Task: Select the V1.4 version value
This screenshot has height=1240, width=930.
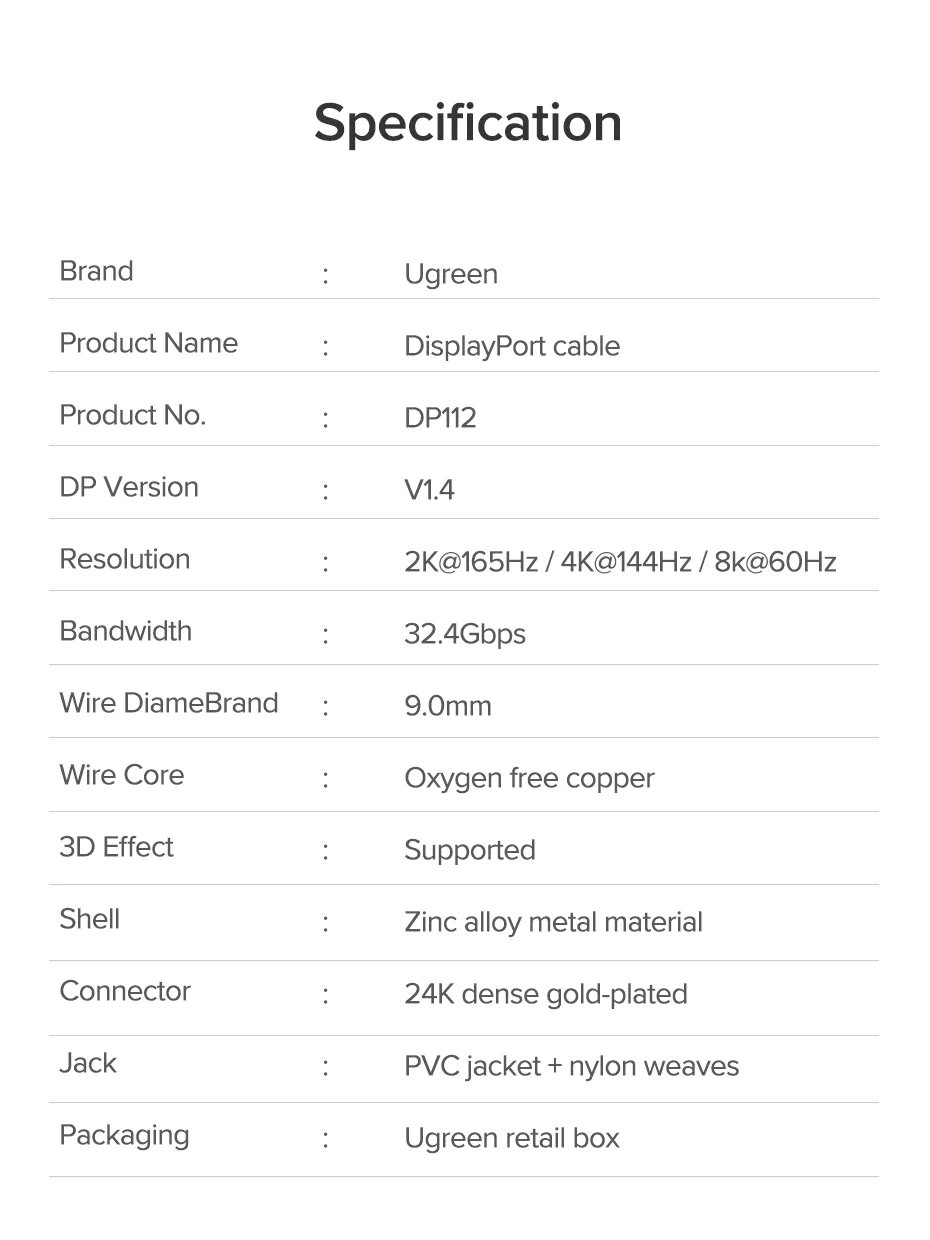Action: point(429,490)
